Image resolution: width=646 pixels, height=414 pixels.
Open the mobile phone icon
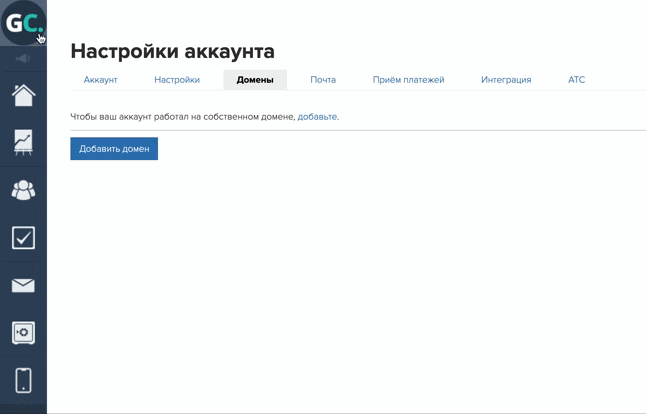[22, 380]
